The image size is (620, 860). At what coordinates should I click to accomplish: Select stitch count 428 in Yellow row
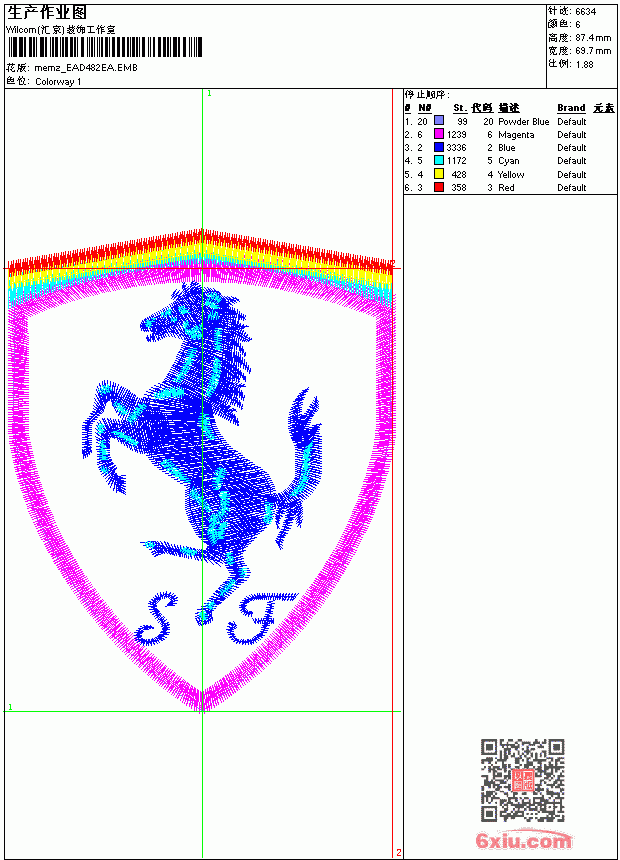(459, 174)
